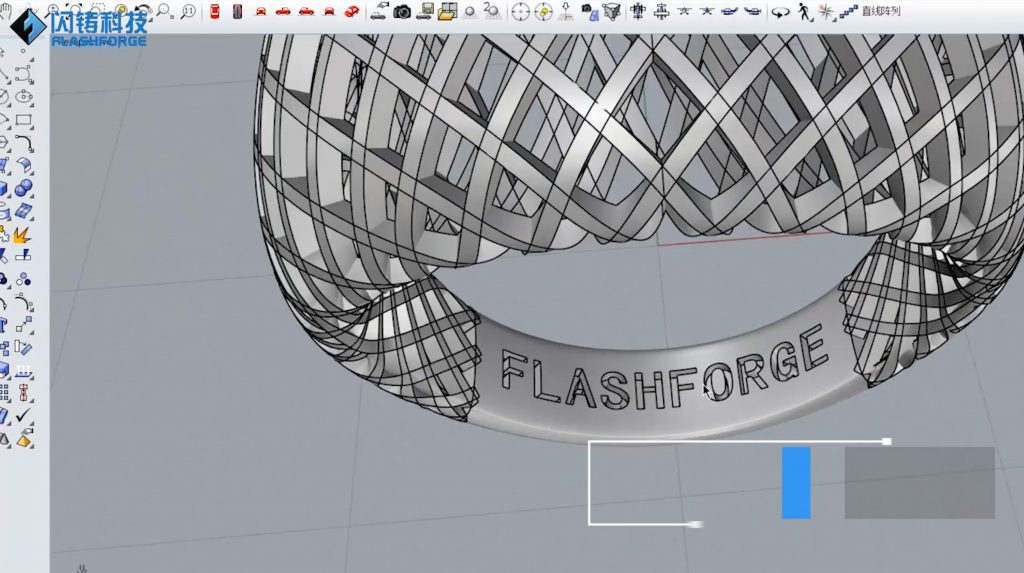Click the save view floppy-disk icon
The width and height of the screenshot is (1024, 573).
[425, 11]
